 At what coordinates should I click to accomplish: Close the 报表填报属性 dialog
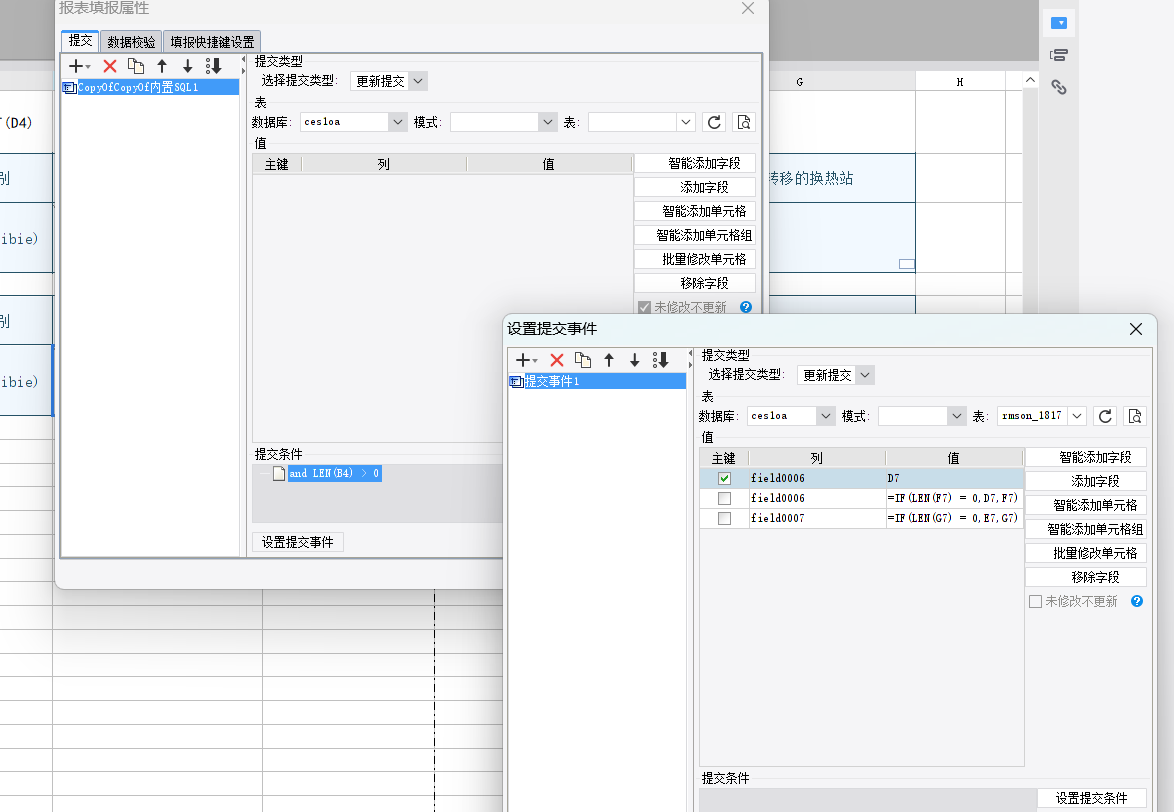pos(748,8)
